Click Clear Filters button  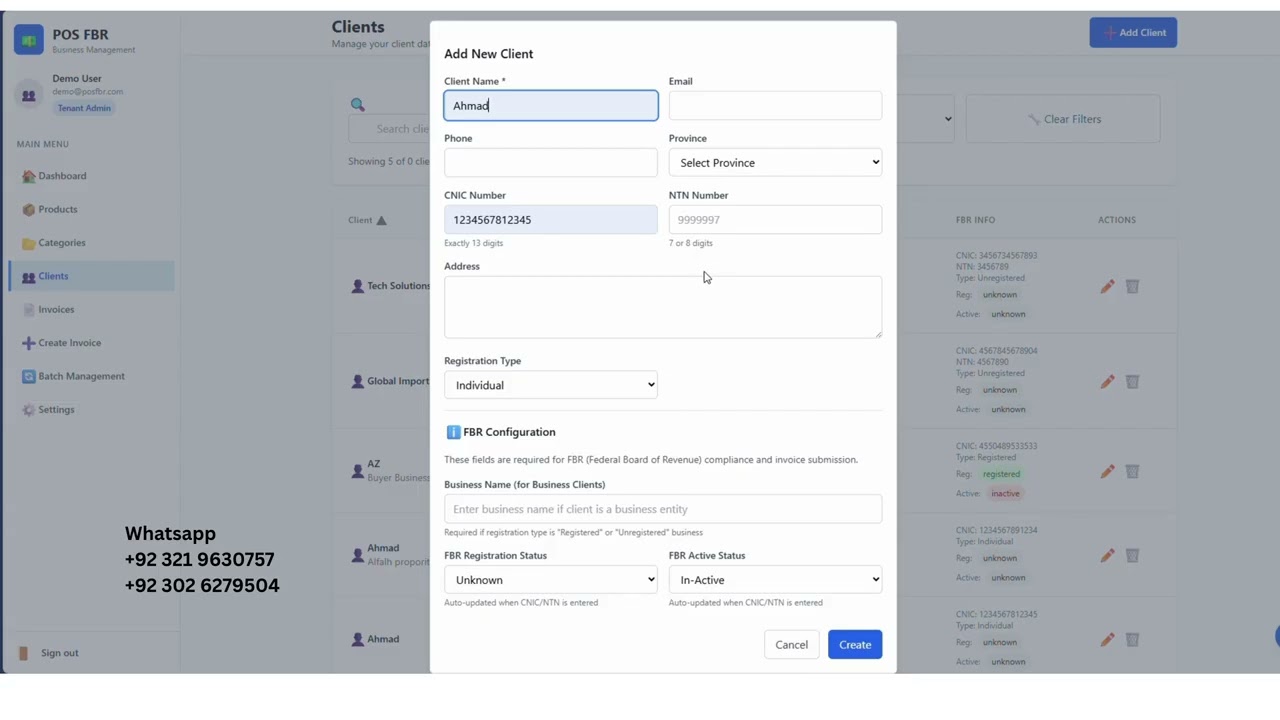pyautogui.click(x=1063, y=119)
